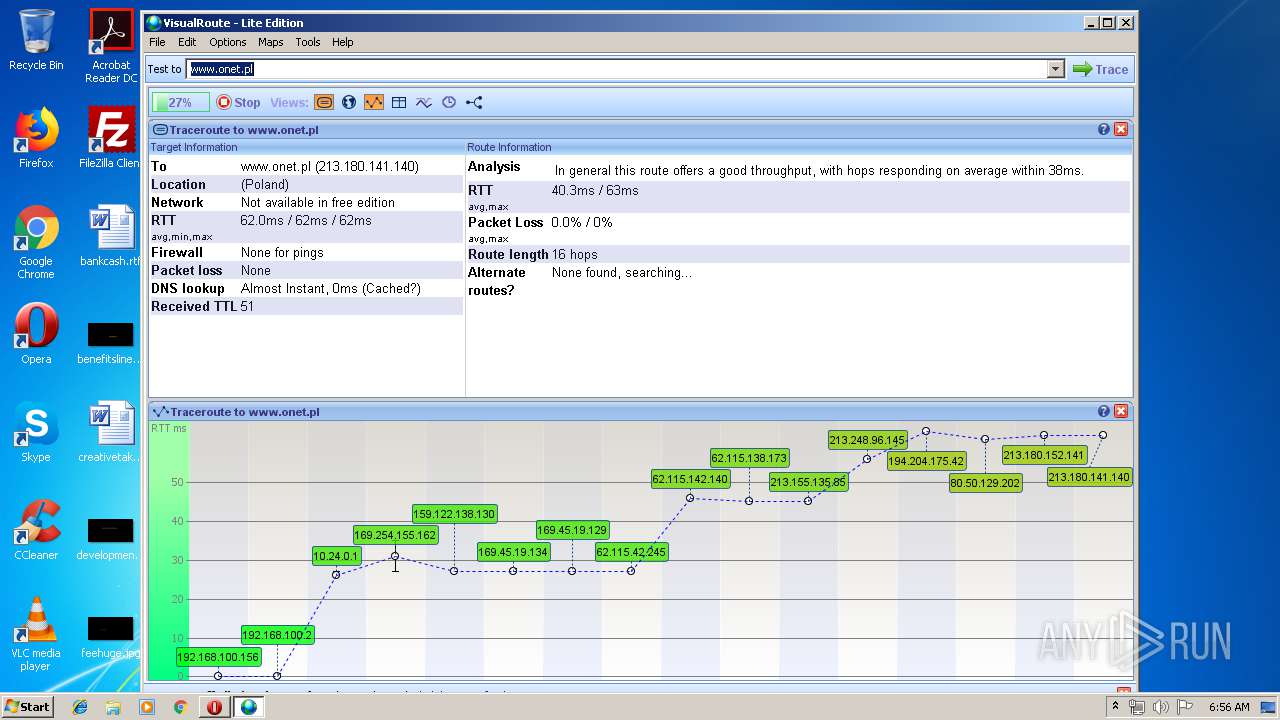Screen dimensions: 1280x720
Task: Open the Maps menu
Action: coord(270,42)
